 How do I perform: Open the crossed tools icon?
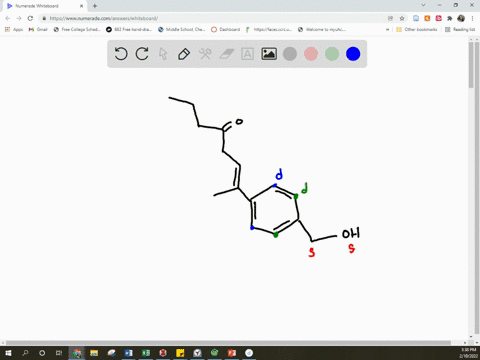[205, 54]
